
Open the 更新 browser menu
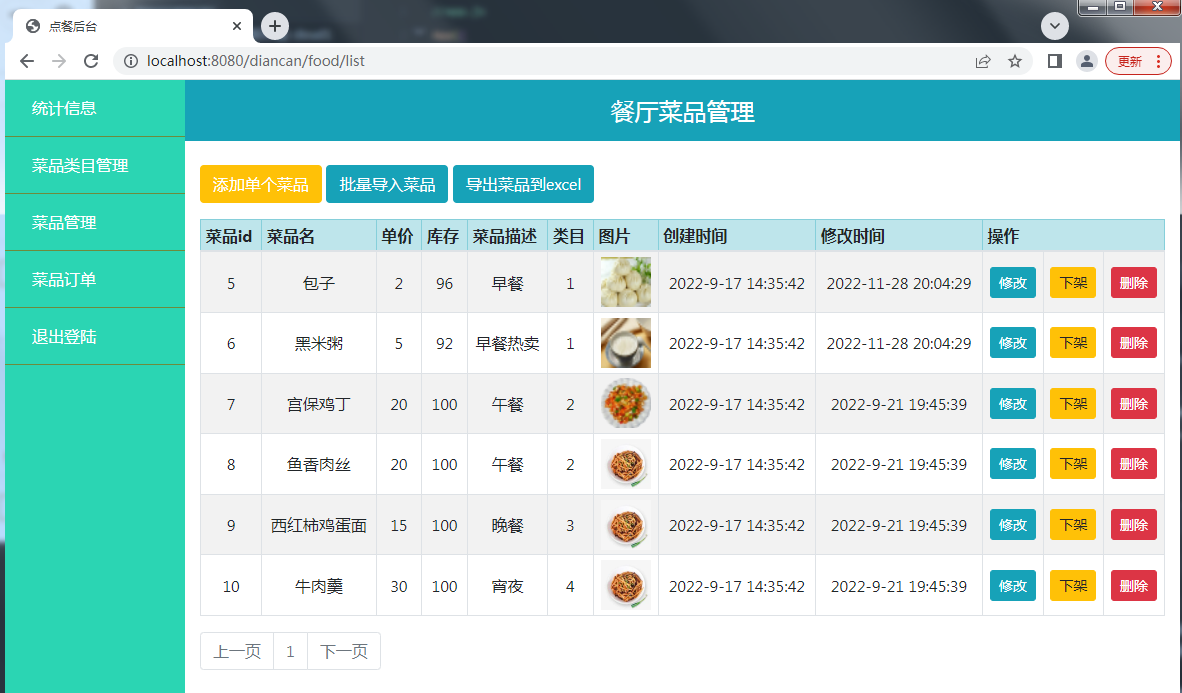pos(1138,61)
